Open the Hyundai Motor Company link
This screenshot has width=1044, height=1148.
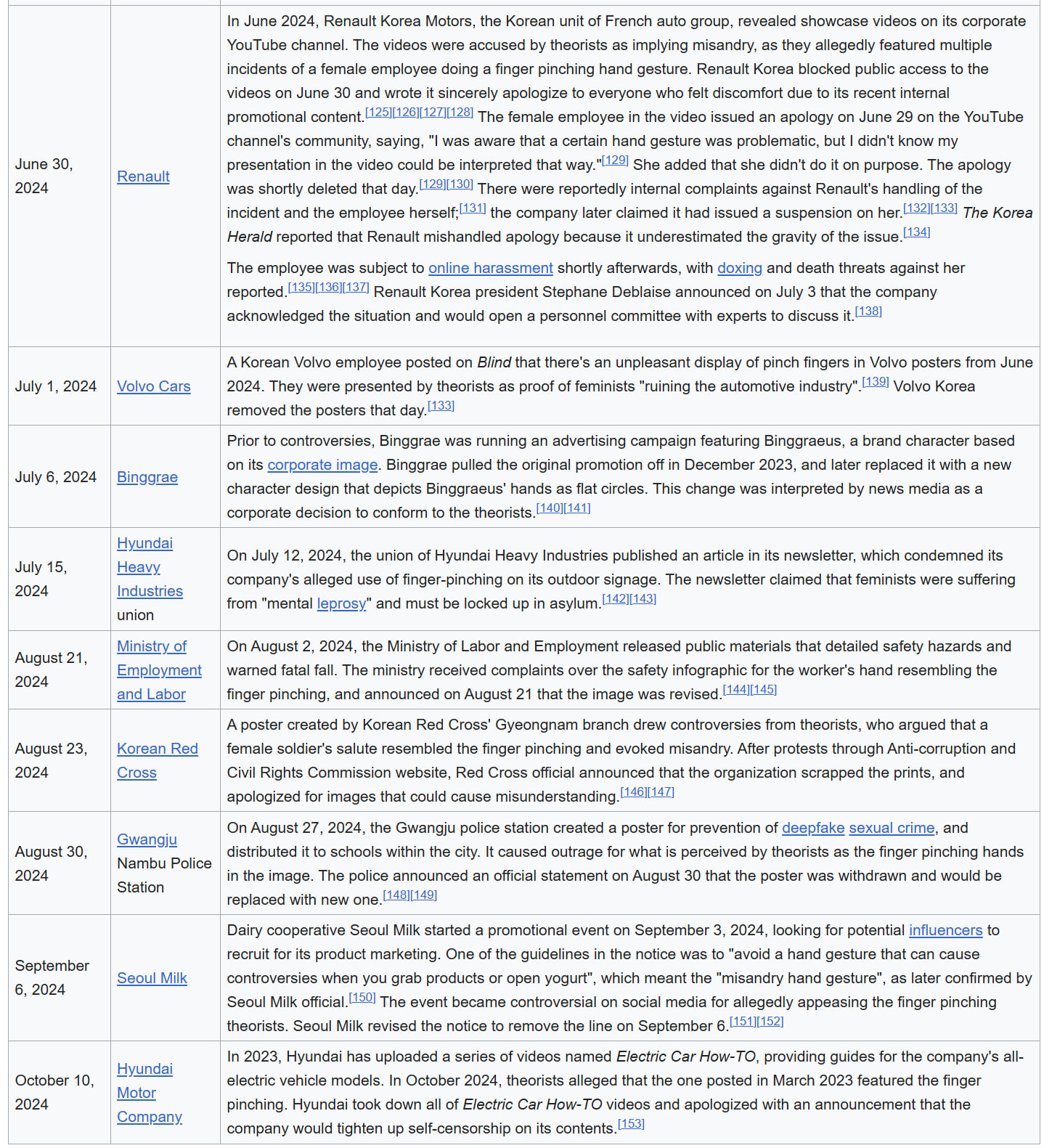click(148, 1093)
